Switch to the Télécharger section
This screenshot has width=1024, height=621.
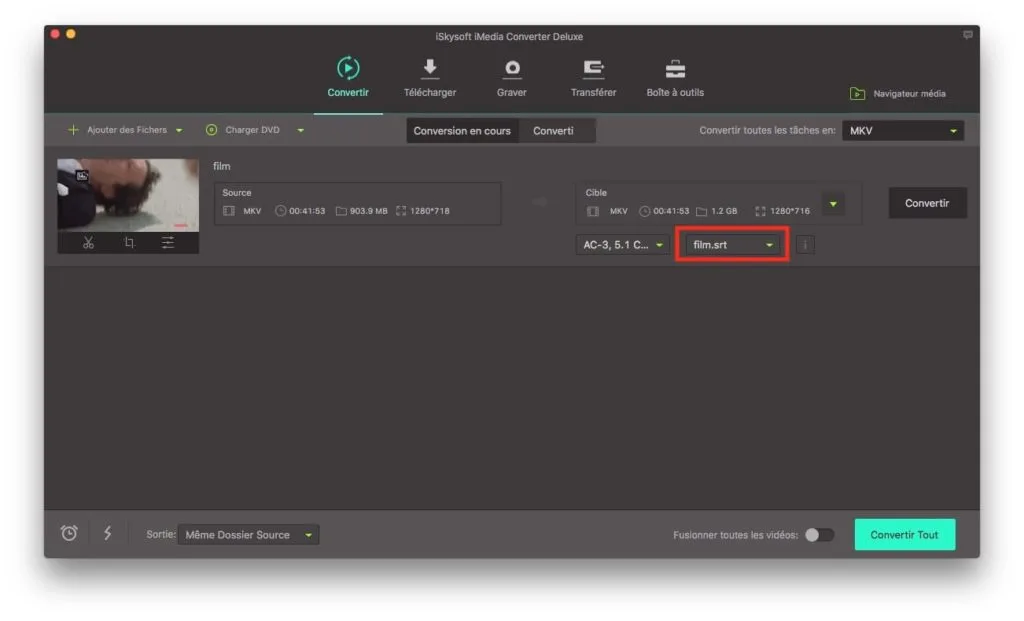(x=430, y=78)
